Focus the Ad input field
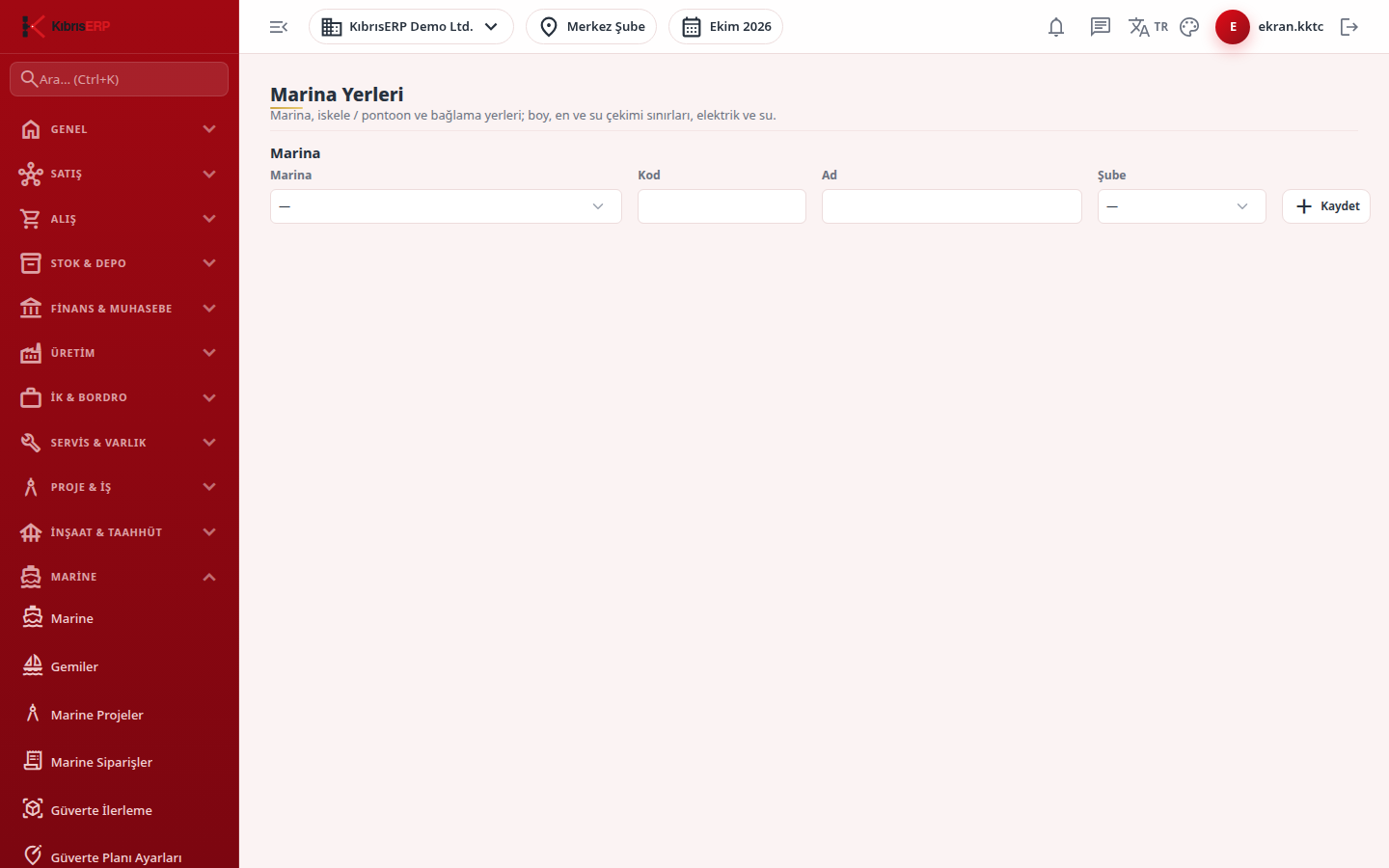 (952, 206)
